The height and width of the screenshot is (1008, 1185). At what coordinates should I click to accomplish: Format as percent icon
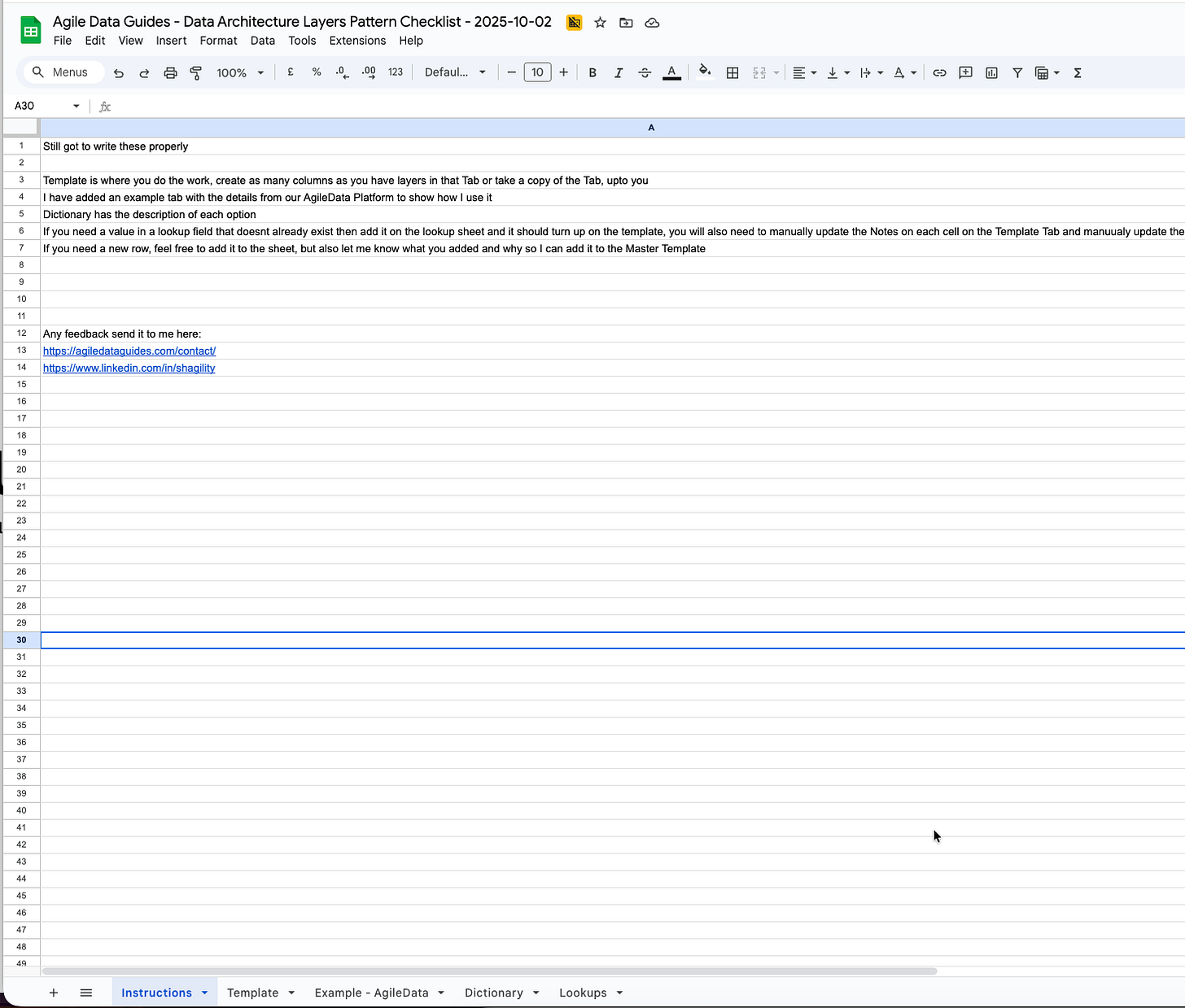[317, 72]
